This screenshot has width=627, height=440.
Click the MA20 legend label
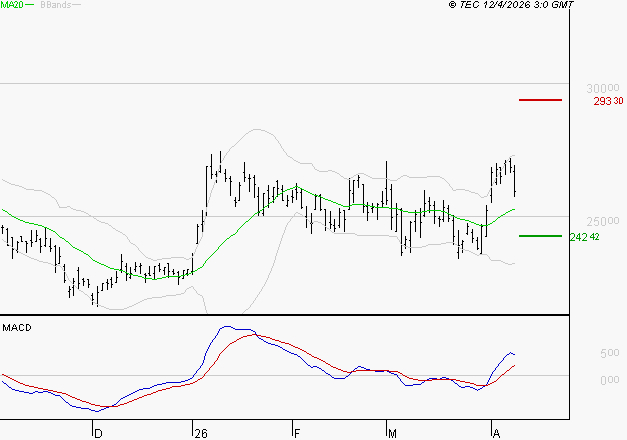12,5
